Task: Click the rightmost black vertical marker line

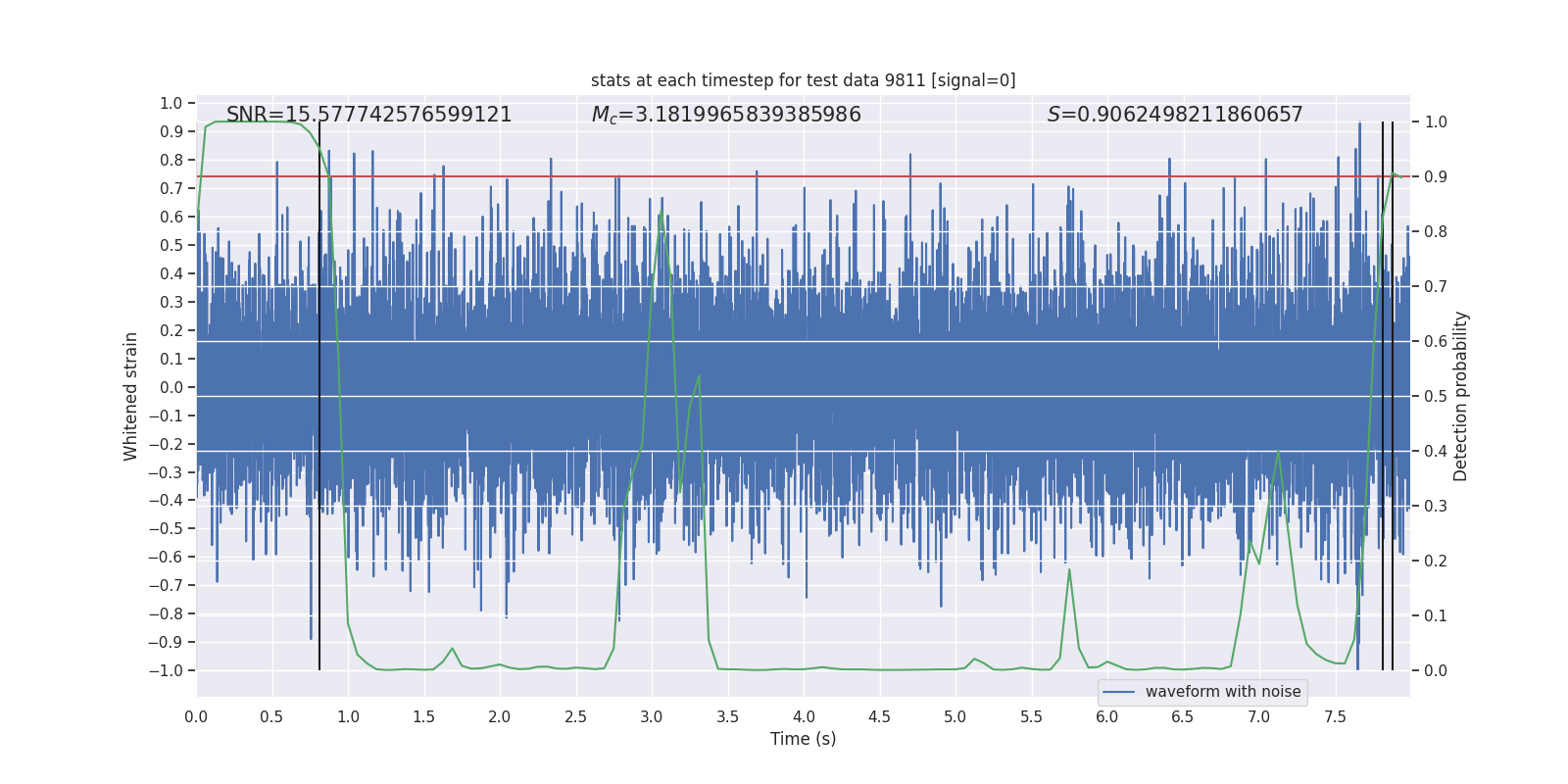Action: tap(1393, 396)
